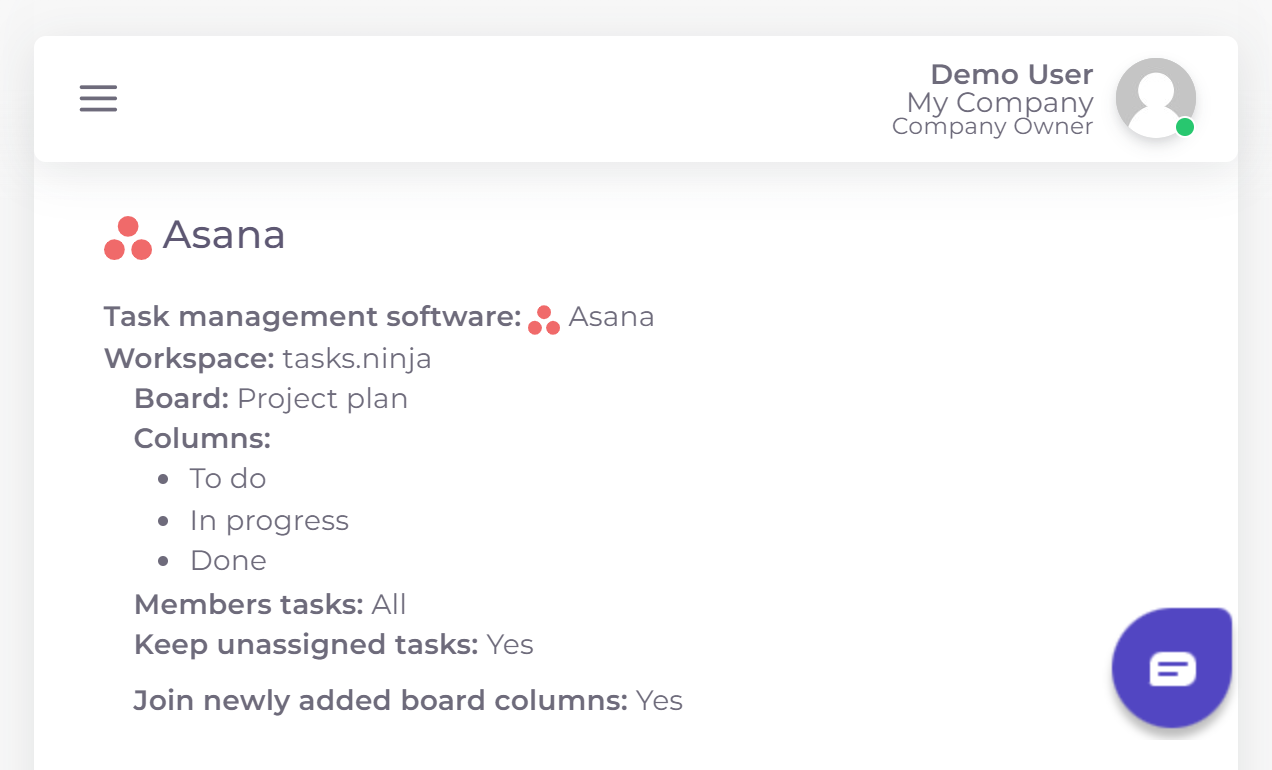The image size is (1272, 770).
Task: Click the Task management software label
Action: pyautogui.click(x=312, y=317)
